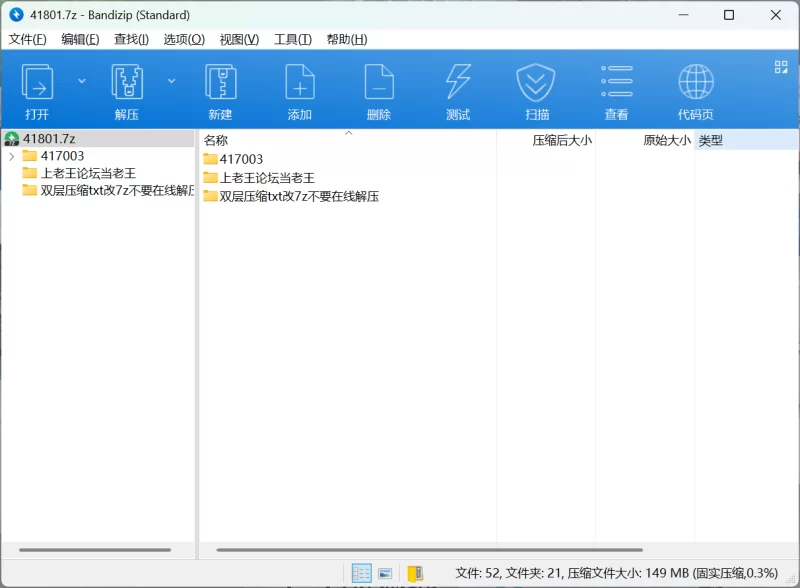Open the 选项(O) menu
Viewport: 800px width, 588px height.
(x=184, y=39)
